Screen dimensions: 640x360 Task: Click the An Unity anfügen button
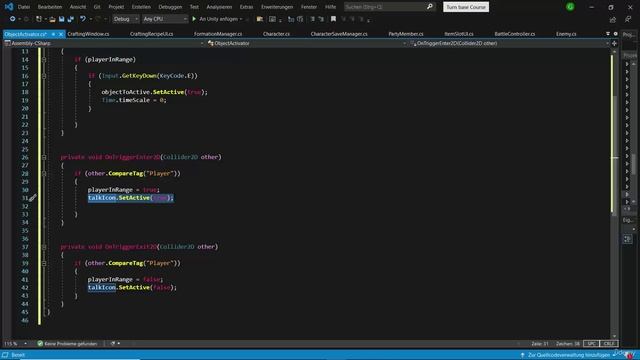pyautogui.click(x=217, y=19)
